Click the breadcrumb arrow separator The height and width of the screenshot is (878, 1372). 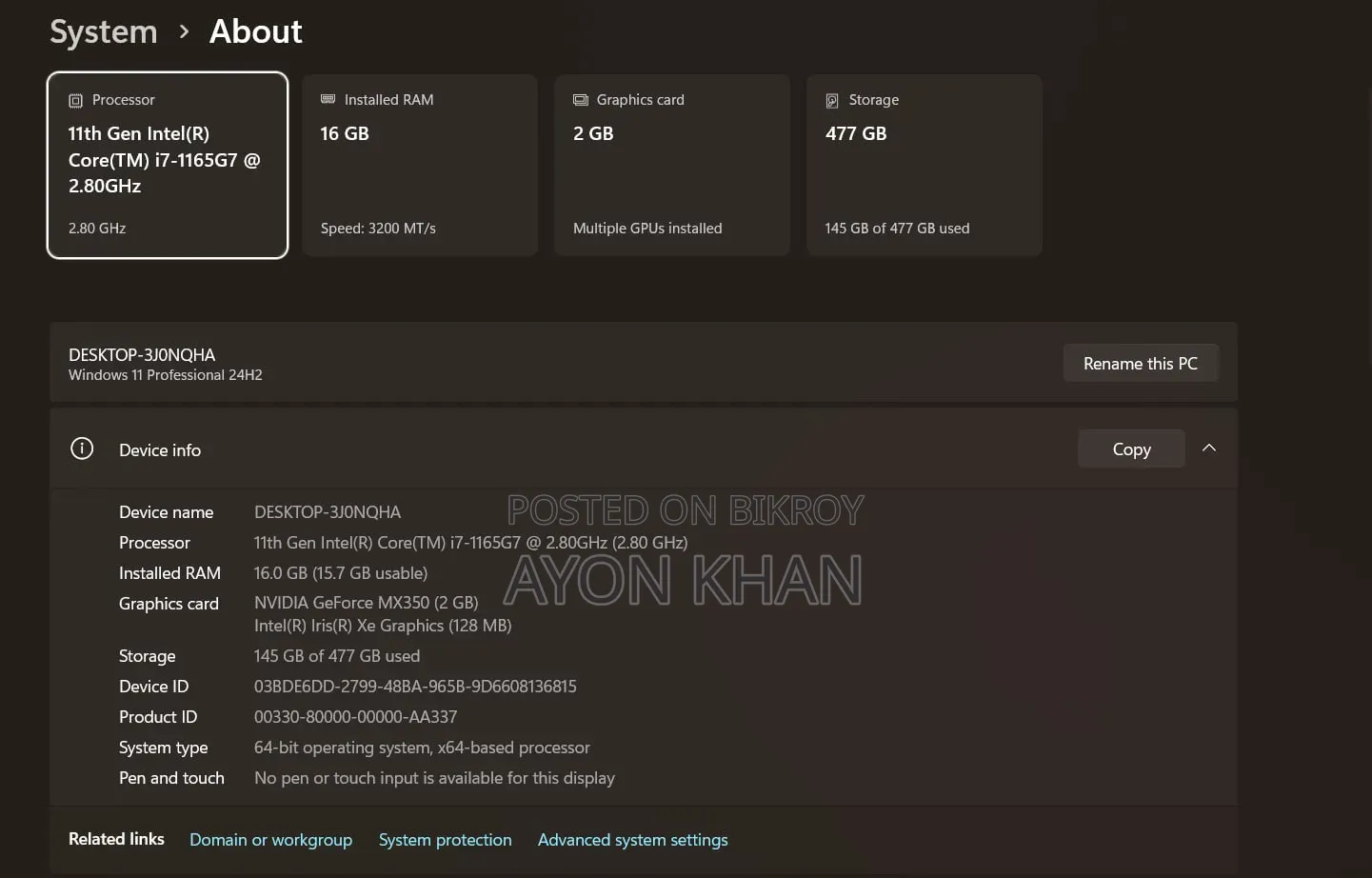click(x=184, y=32)
